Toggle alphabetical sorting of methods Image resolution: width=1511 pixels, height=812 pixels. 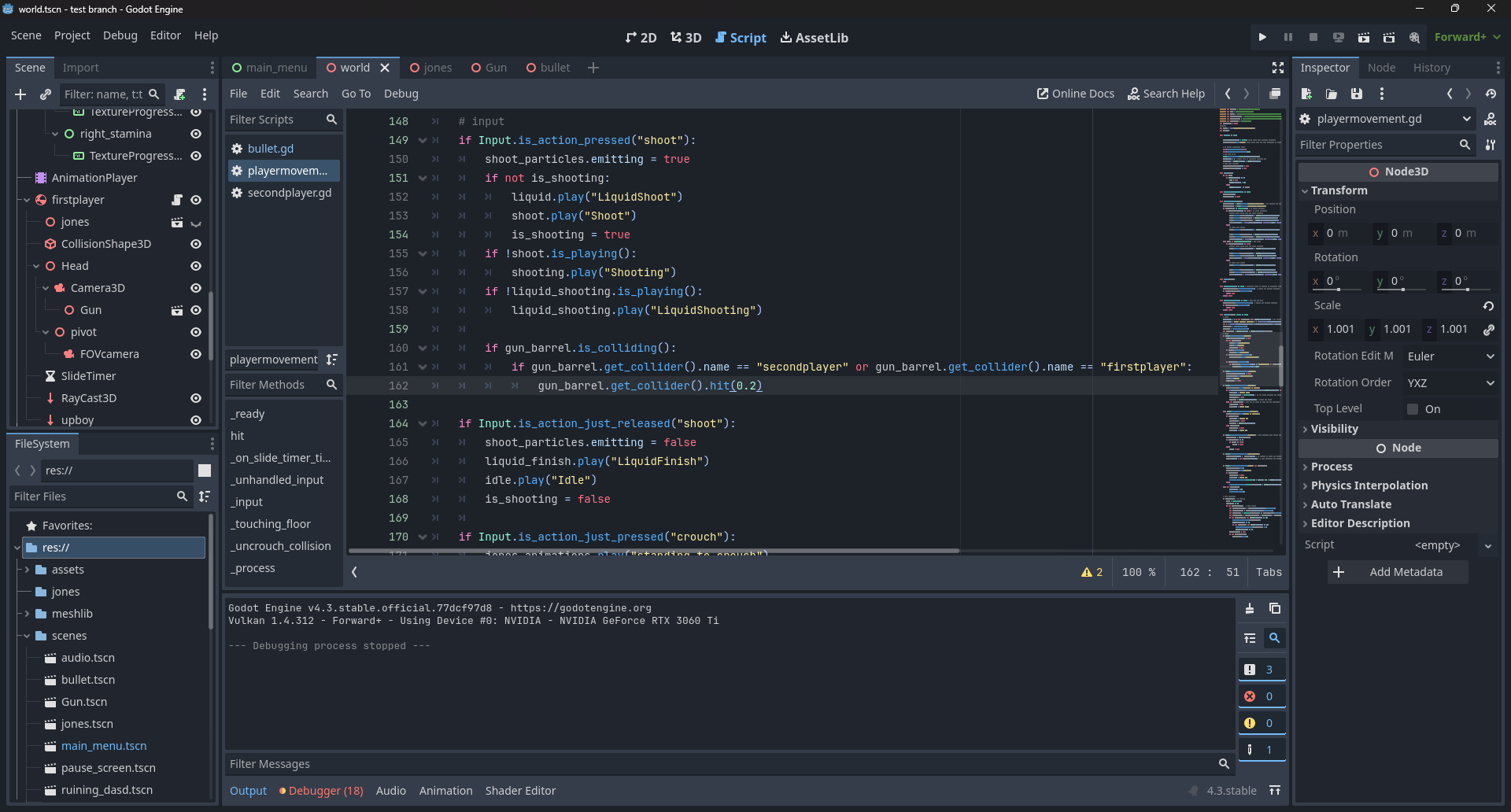(x=331, y=360)
